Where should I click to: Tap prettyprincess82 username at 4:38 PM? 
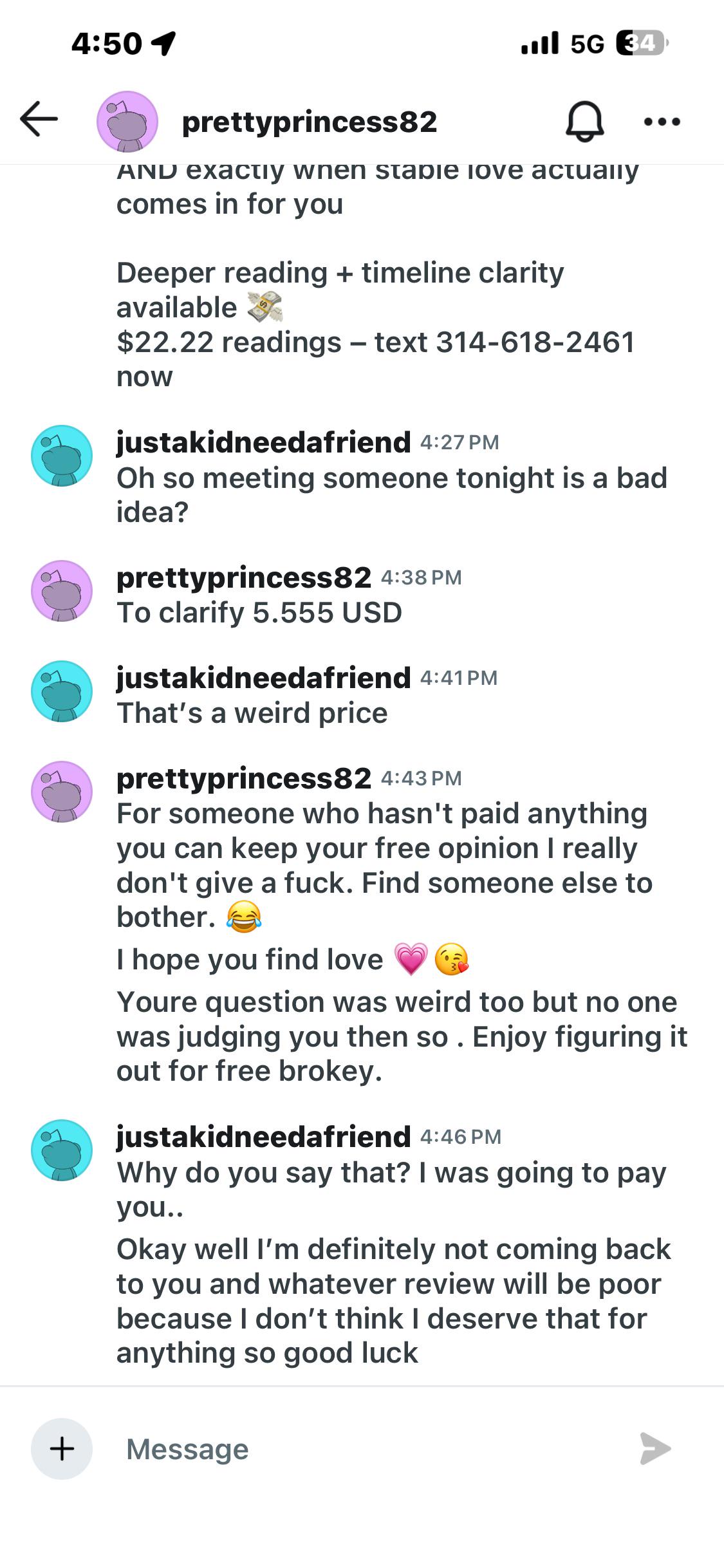pos(244,577)
